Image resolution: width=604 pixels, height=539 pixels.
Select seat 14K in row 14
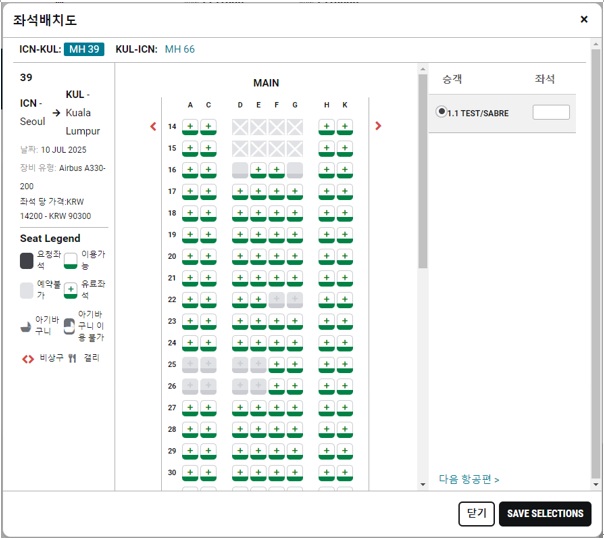[x=345, y=127]
